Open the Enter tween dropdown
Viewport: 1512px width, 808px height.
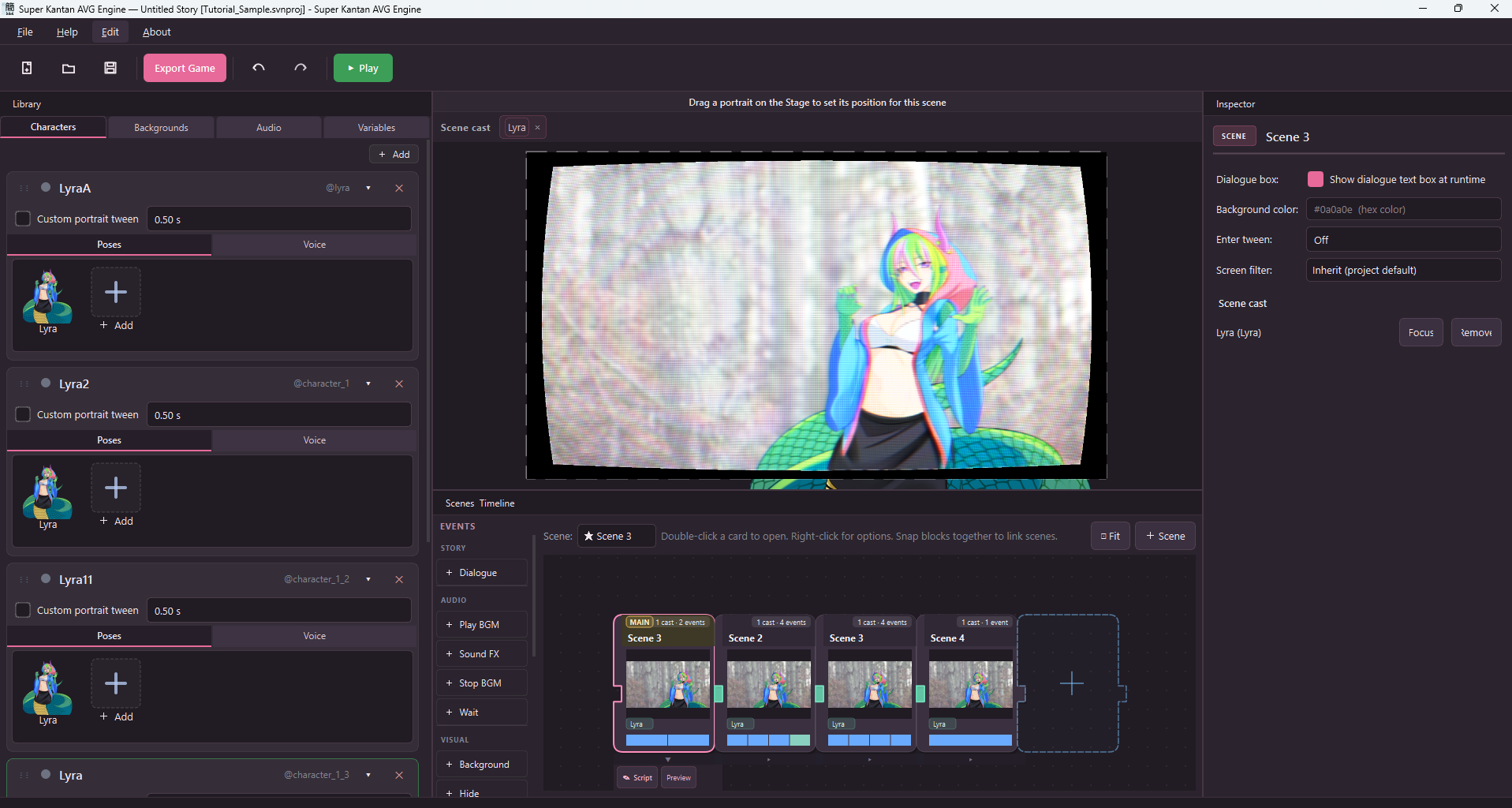1403,240
